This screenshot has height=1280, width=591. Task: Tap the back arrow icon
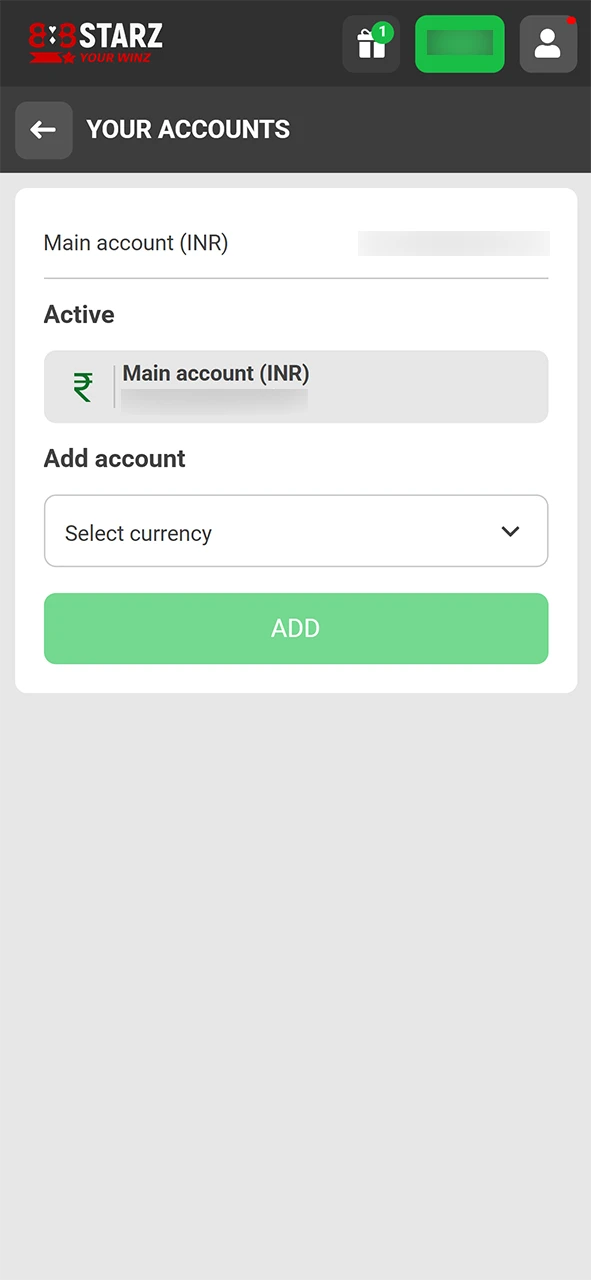coord(43,129)
